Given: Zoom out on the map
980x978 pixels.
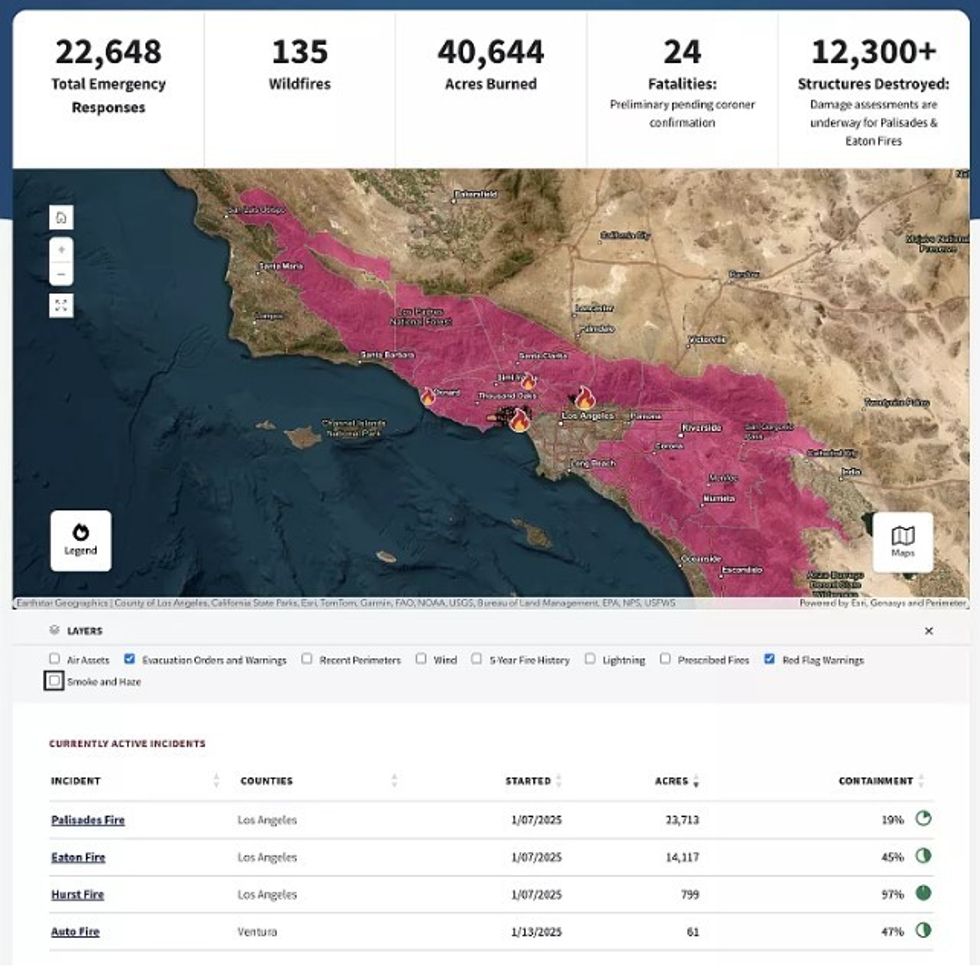Looking at the screenshot, I should coord(61,273).
